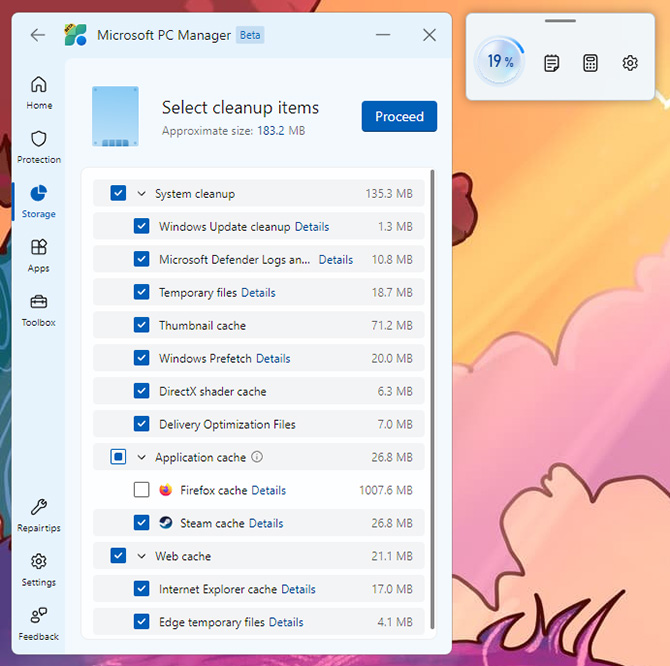
Task: Open Settings in the sidebar
Action: (39, 570)
